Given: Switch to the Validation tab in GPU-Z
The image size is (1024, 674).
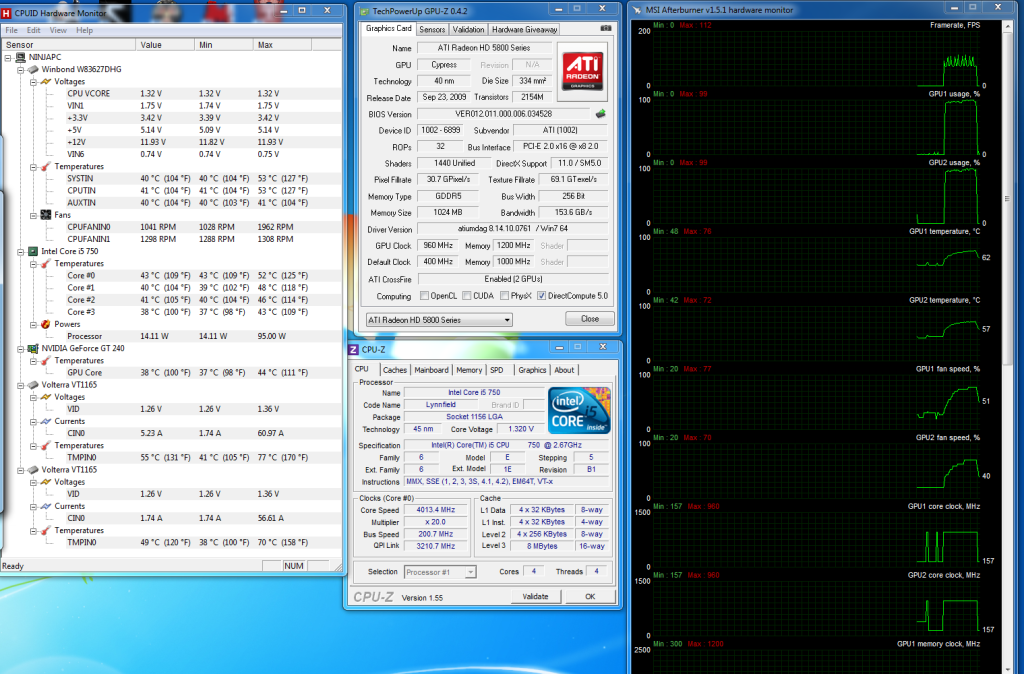Looking at the screenshot, I should pos(468,29).
